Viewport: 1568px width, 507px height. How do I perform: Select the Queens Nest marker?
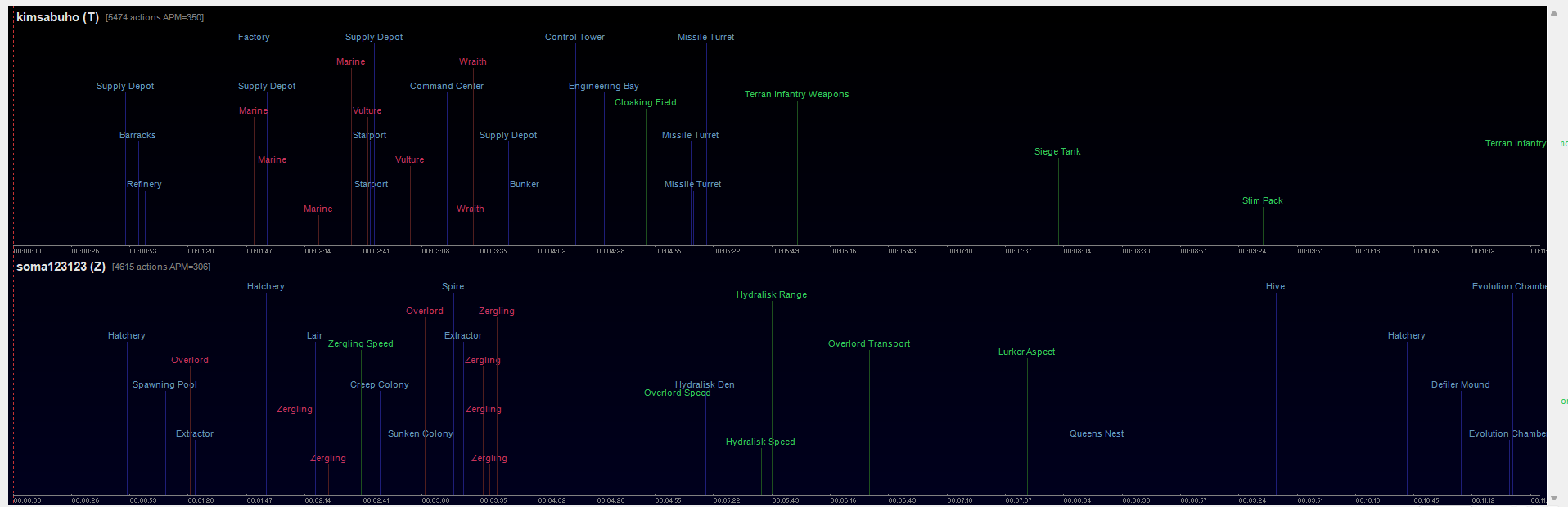[1097, 433]
